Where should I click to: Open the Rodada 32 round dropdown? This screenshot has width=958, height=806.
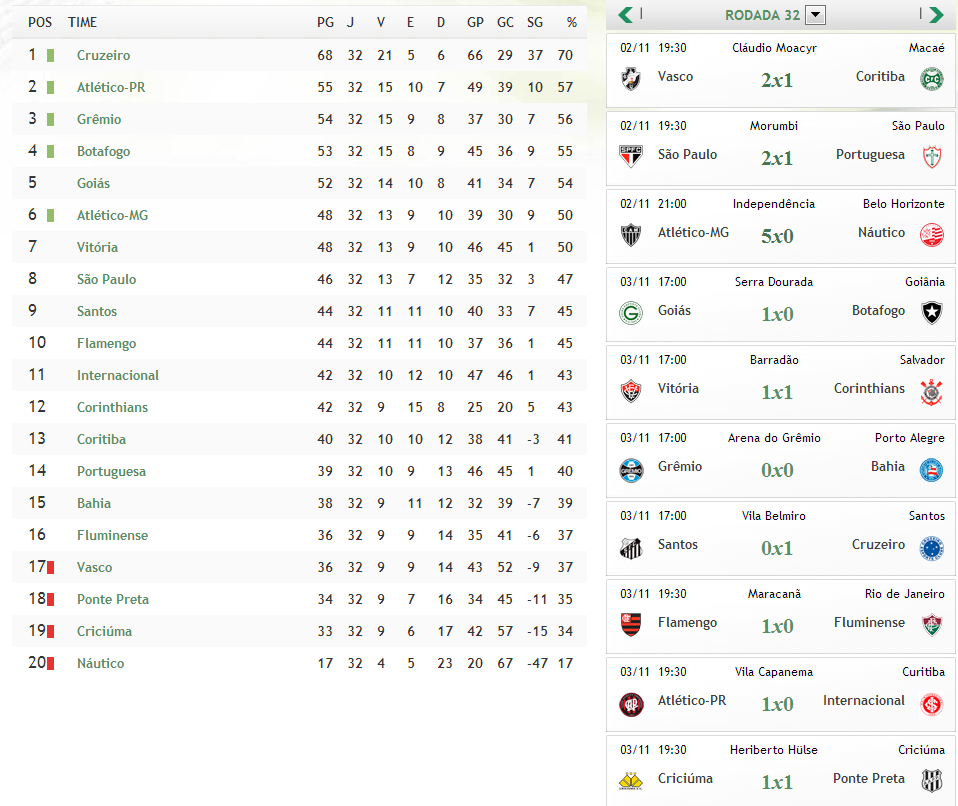(816, 15)
